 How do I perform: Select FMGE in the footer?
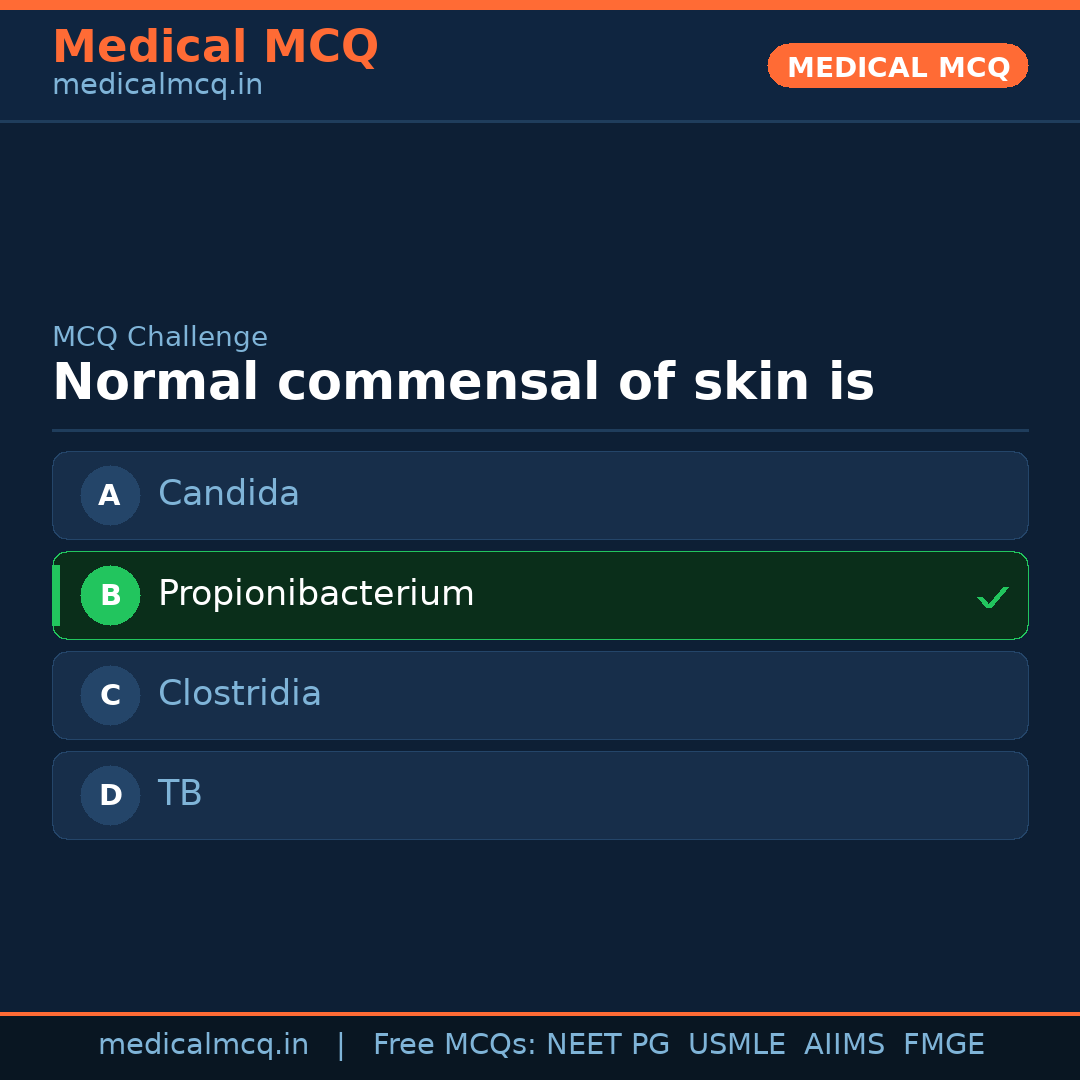pos(943,1045)
